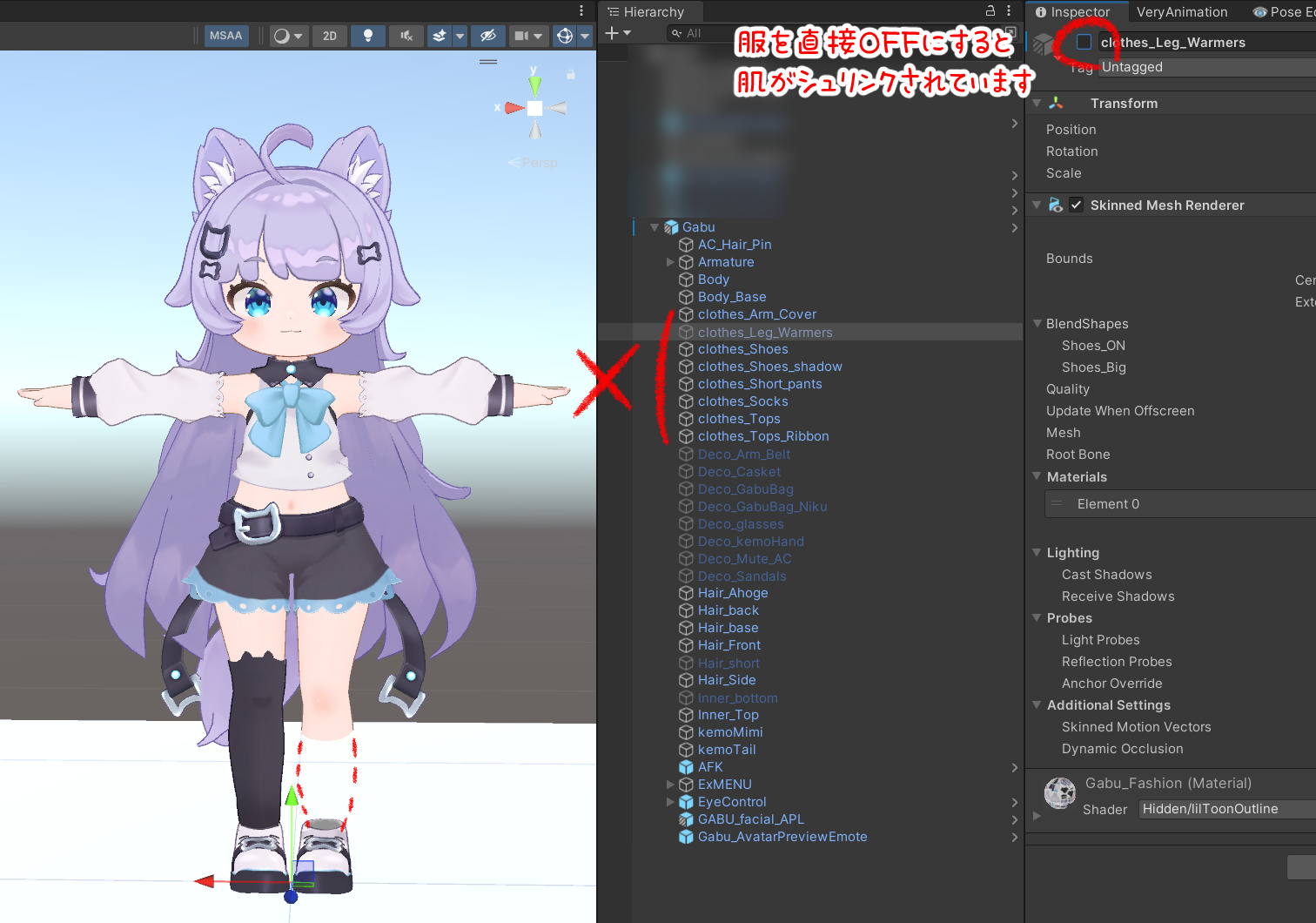Switch to the VeryAnimation tab
1316x923 pixels.
1181,12
